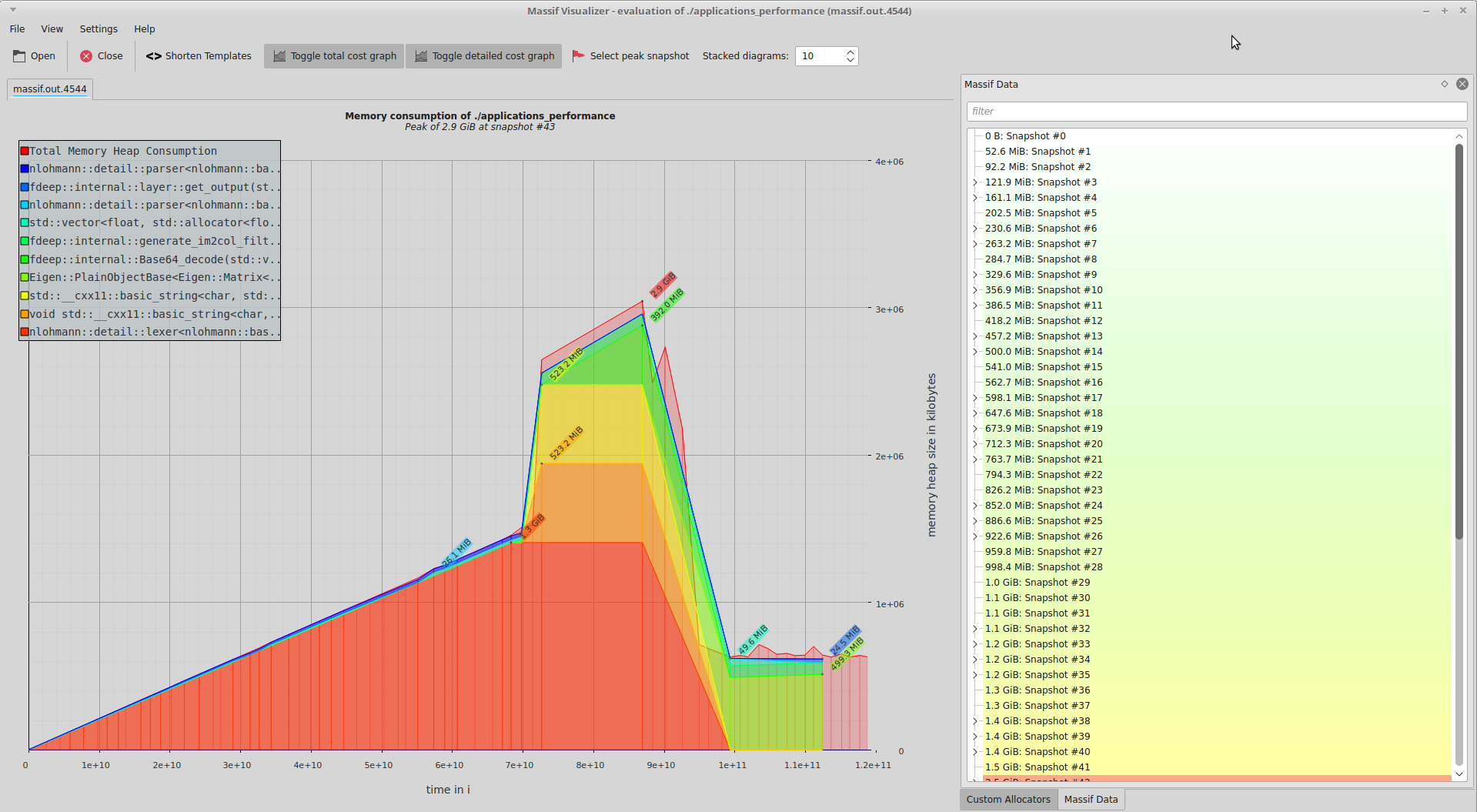Expand the 263.2 MiB Snapshot #7 node
The image size is (1477, 812).
pos(975,244)
